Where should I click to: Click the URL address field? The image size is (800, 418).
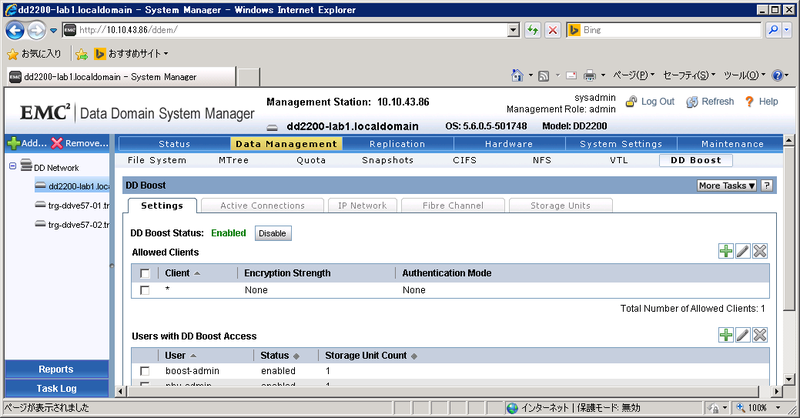click(x=292, y=30)
